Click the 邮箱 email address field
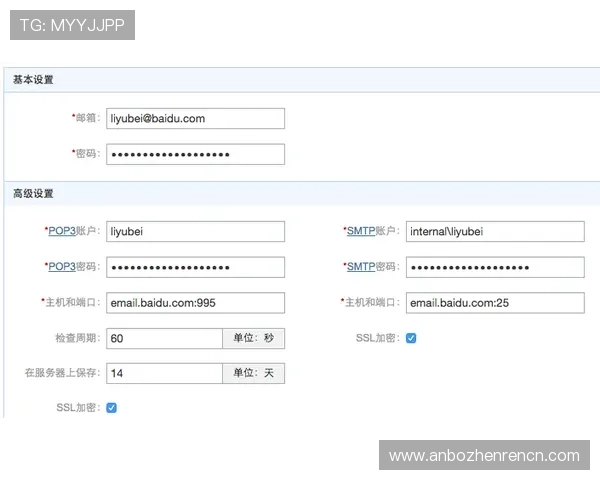Image resolution: width=600 pixels, height=480 pixels. pyautogui.click(x=195, y=119)
